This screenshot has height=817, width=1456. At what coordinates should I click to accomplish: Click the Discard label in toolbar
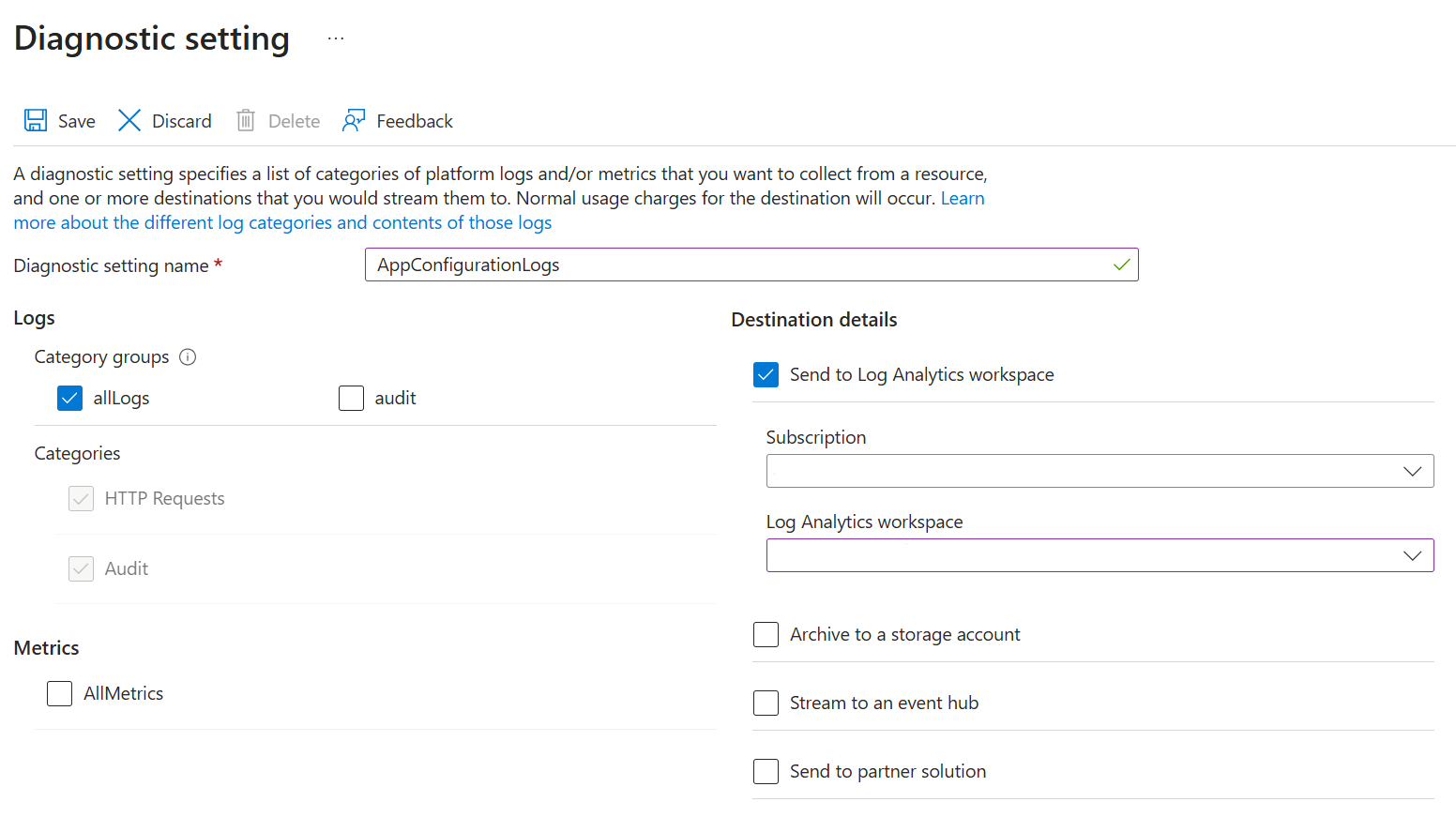(182, 122)
